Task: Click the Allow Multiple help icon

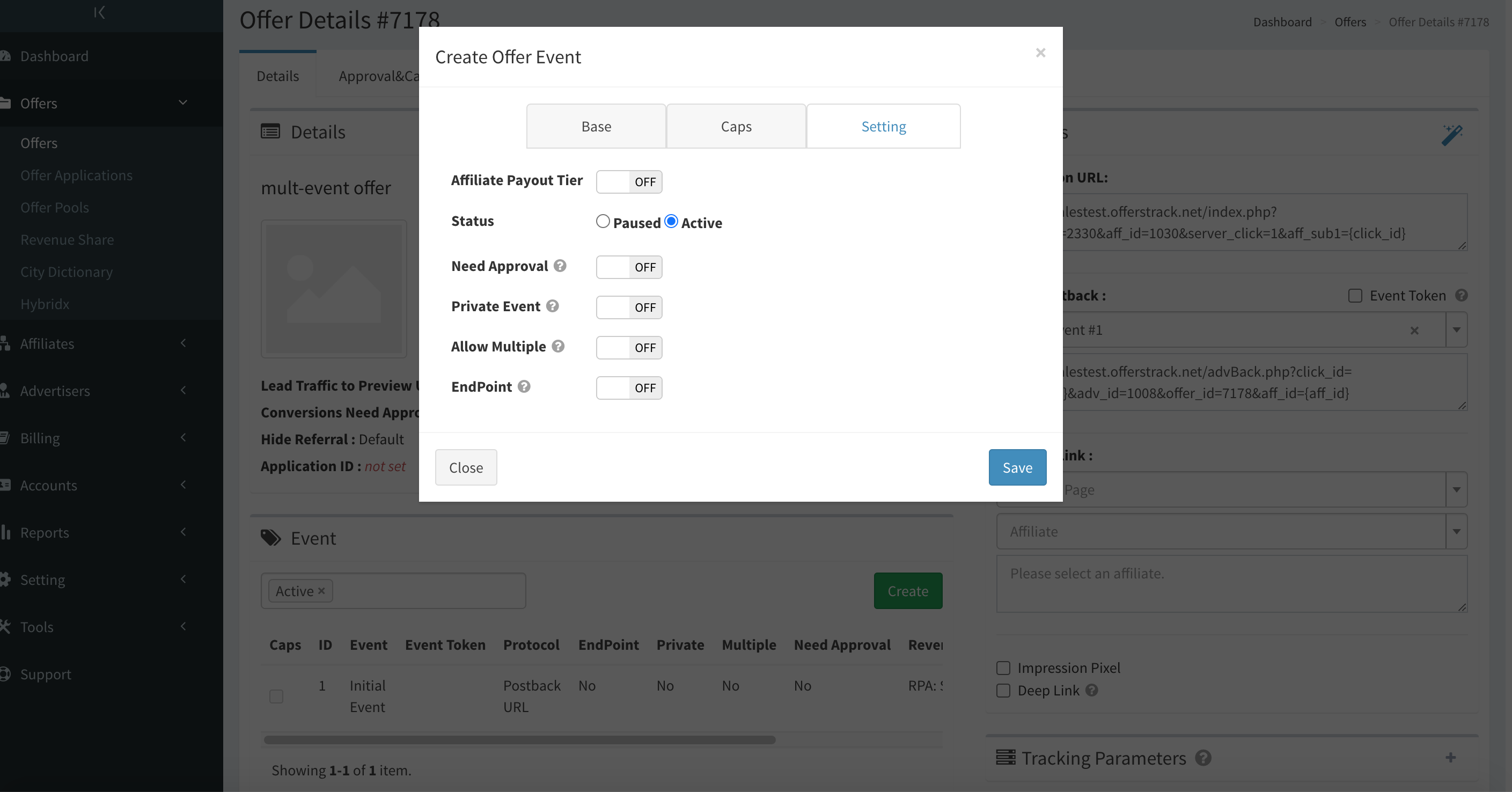Action: pos(558,347)
